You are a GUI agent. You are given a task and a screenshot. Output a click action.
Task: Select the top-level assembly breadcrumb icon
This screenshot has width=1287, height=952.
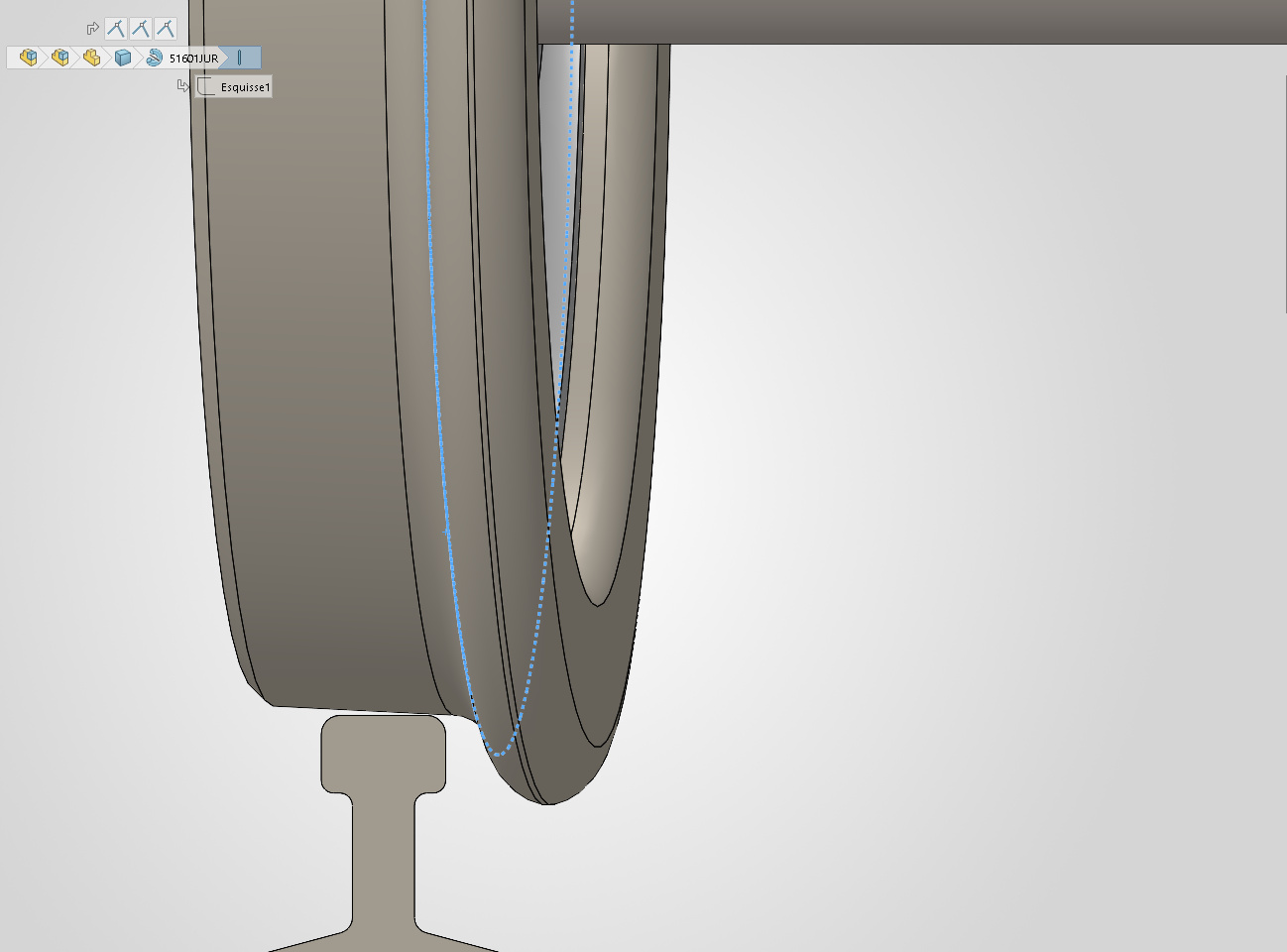(x=28, y=58)
